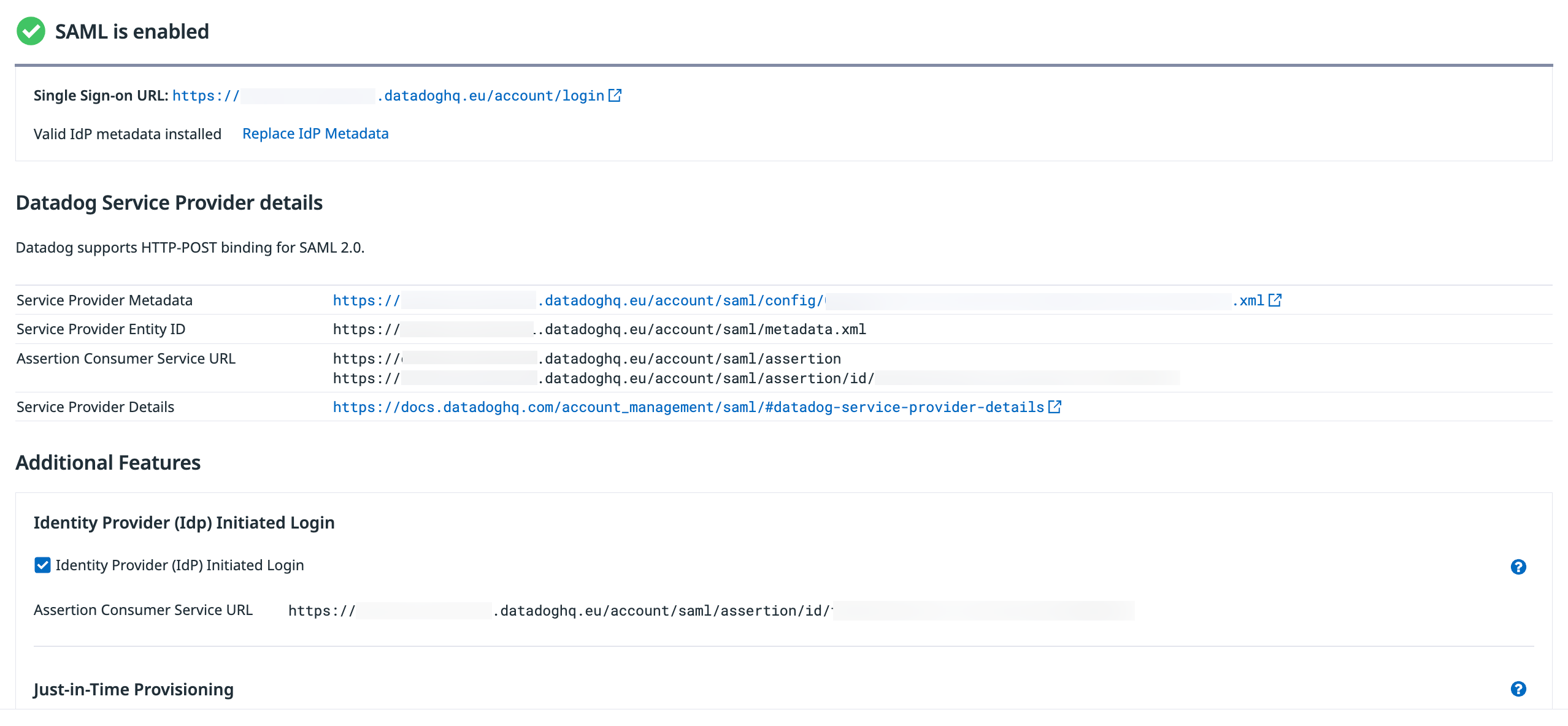Viewport: 1568px width, 726px height.
Task: Click the green SAML enabled checkmark icon
Action: click(x=32, y=31)
